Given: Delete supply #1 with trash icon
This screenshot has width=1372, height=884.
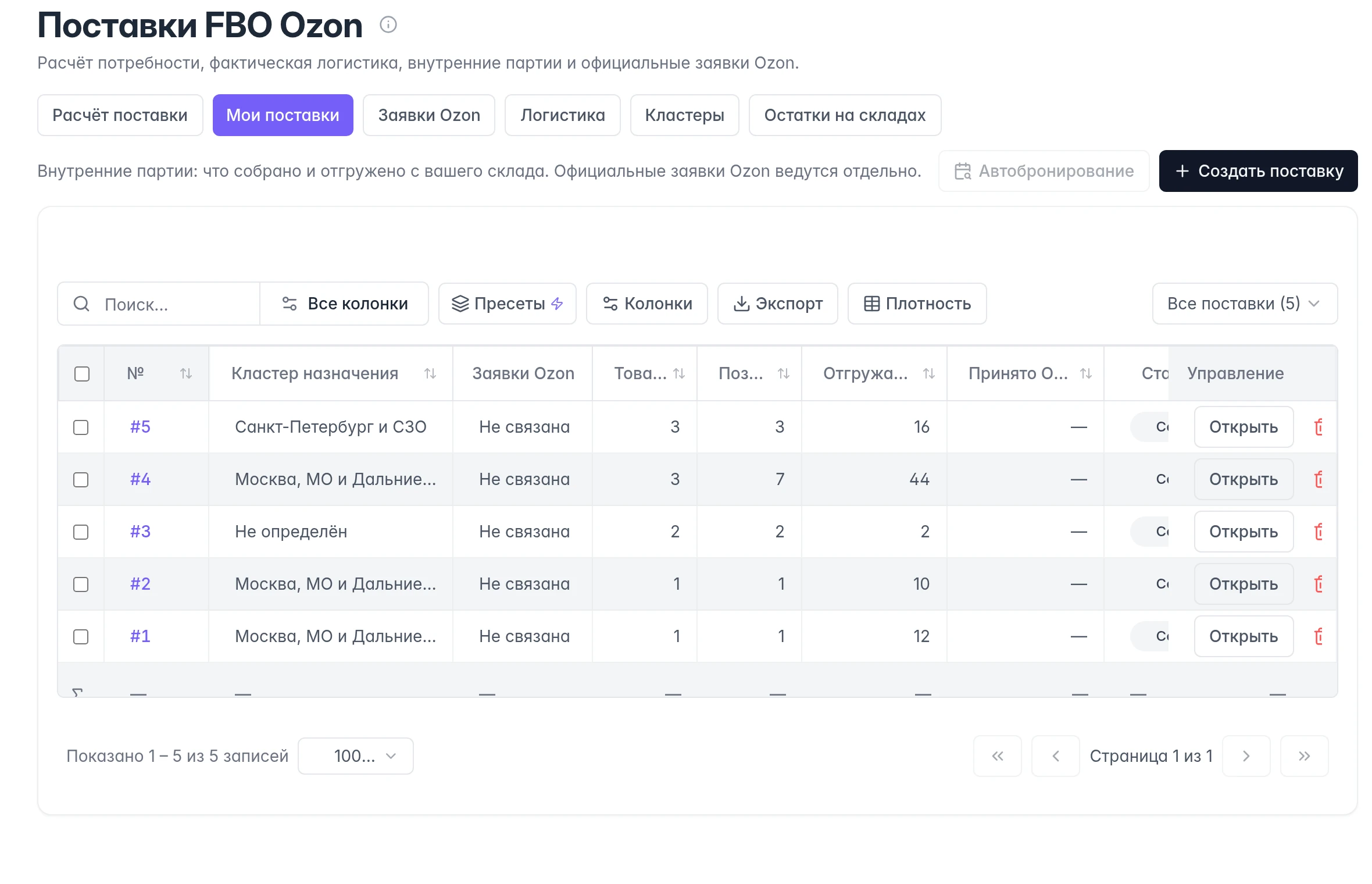Looking at the screenshot, I should [x=1319, y=636].
